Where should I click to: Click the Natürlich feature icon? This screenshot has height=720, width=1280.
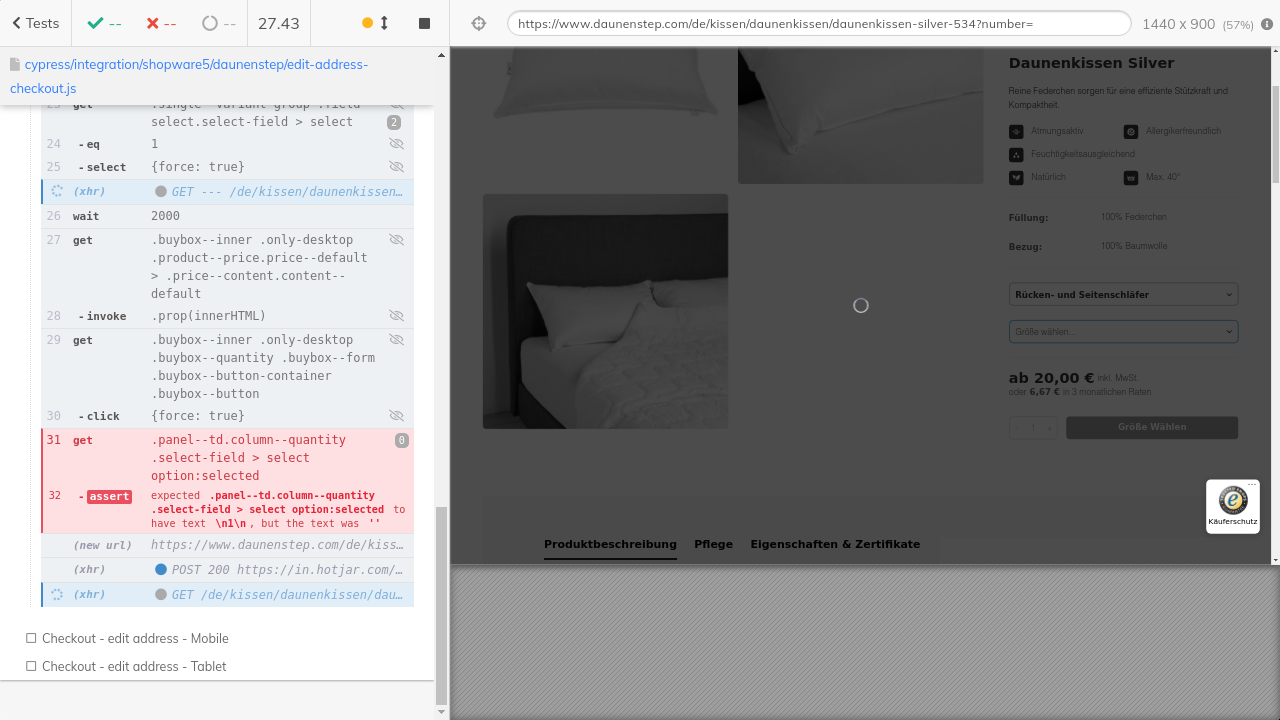tap(1016, 178)
